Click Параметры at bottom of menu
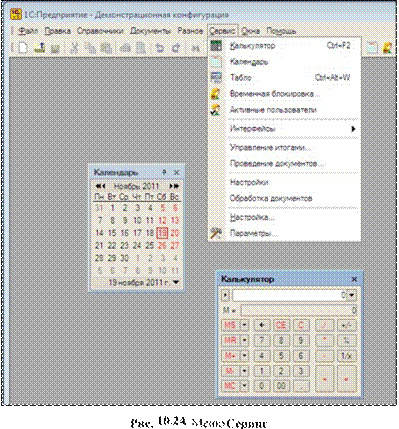 tap(253, 233)
